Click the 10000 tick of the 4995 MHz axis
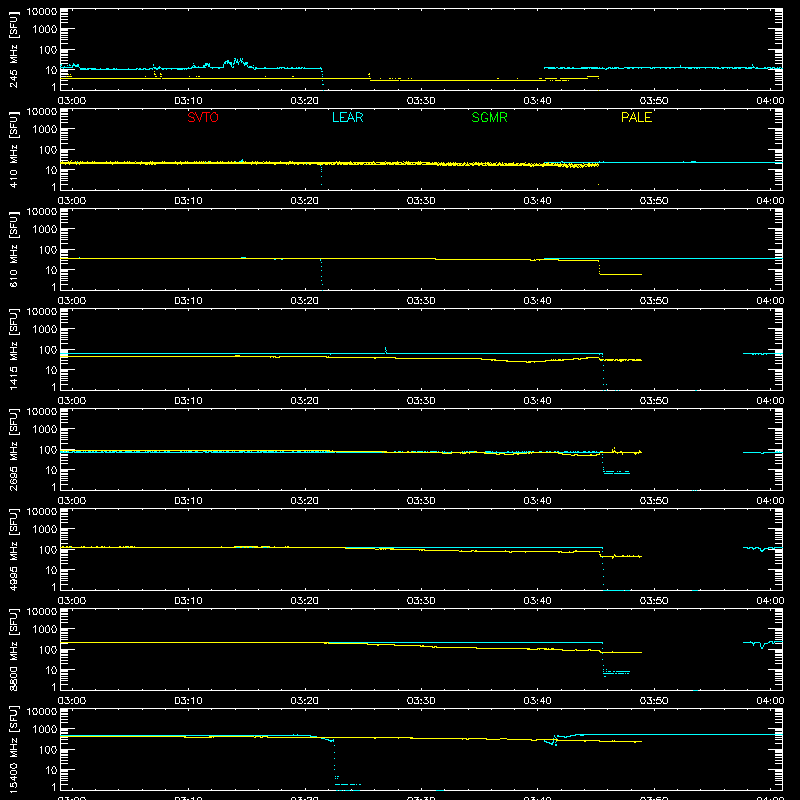Viewport: 800px width, 800px height. coord(42,512)
